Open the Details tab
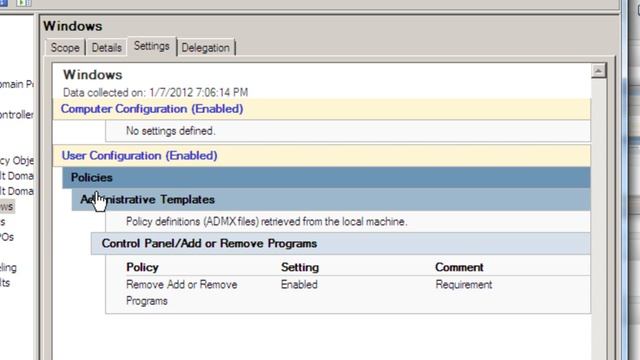 107,47
